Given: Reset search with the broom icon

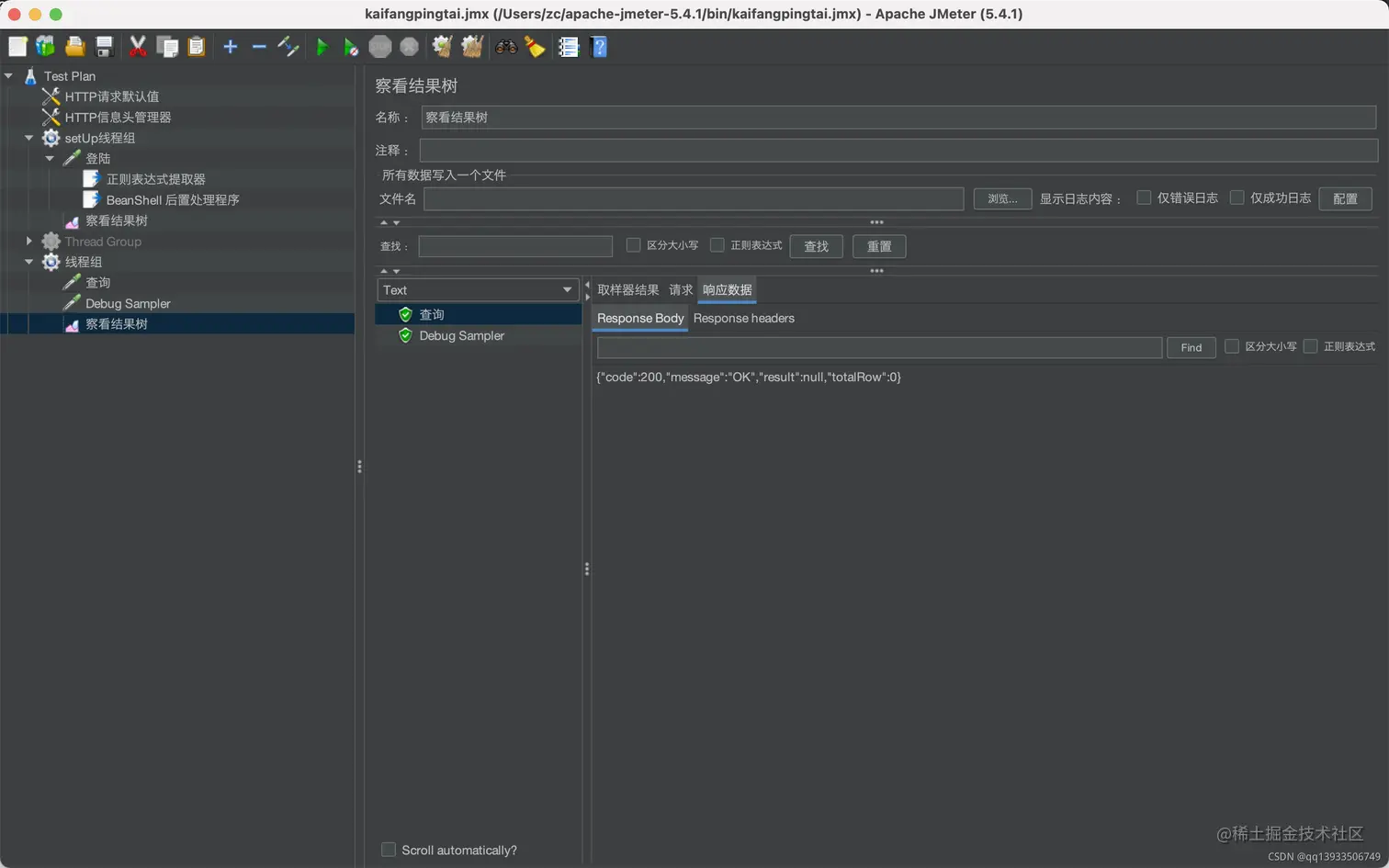Looking at the screenshot, I should pyautogui.click(x=536, y=47).
